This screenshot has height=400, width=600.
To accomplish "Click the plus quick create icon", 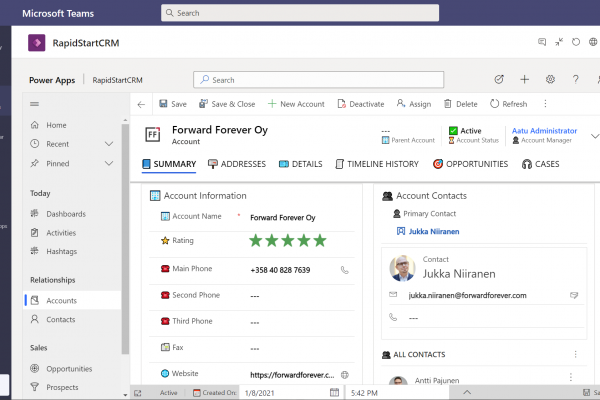I will pos(525,80).
